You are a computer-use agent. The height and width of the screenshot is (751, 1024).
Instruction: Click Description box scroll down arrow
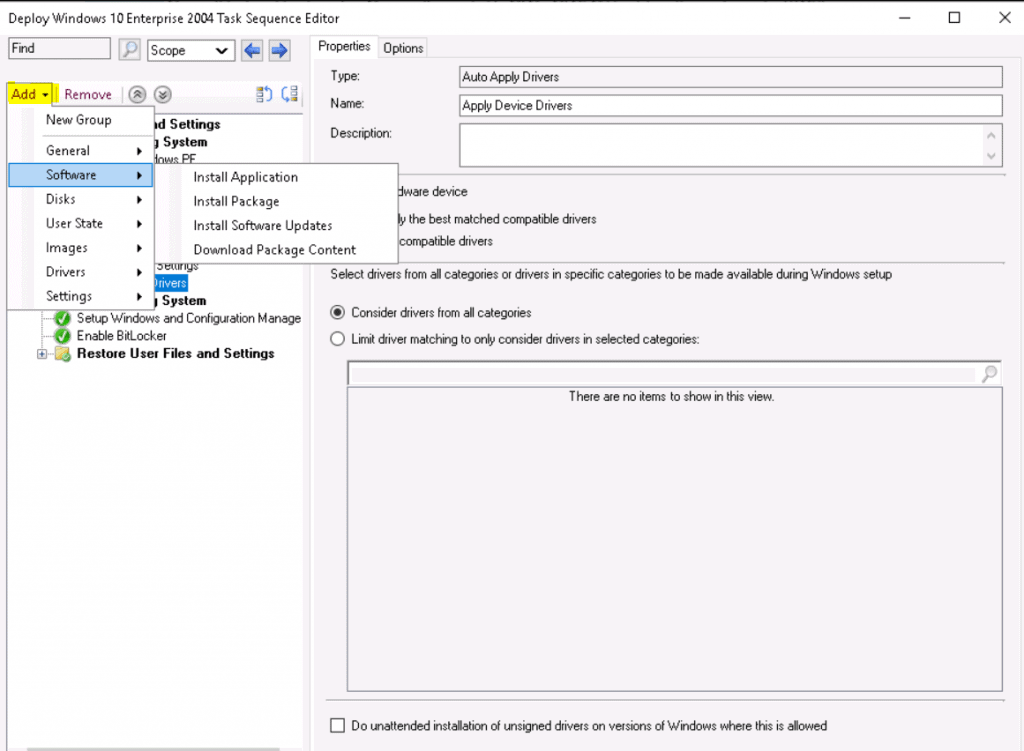[991, 156]
